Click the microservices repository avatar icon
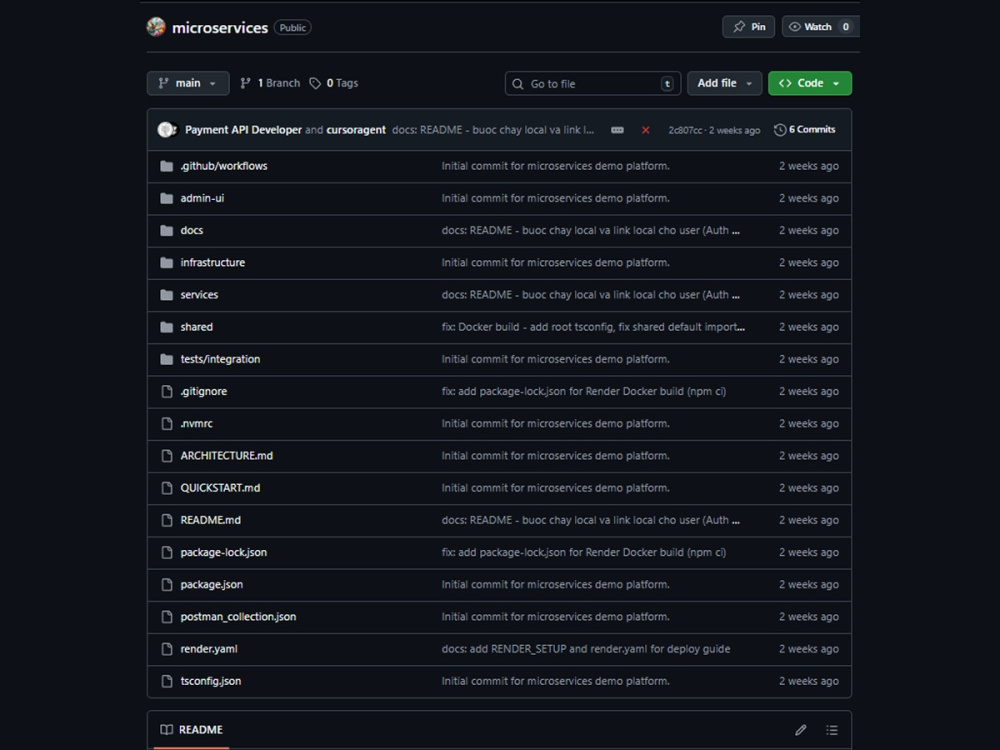Viewport: 1000px width, 750px height. pos(156,27)
